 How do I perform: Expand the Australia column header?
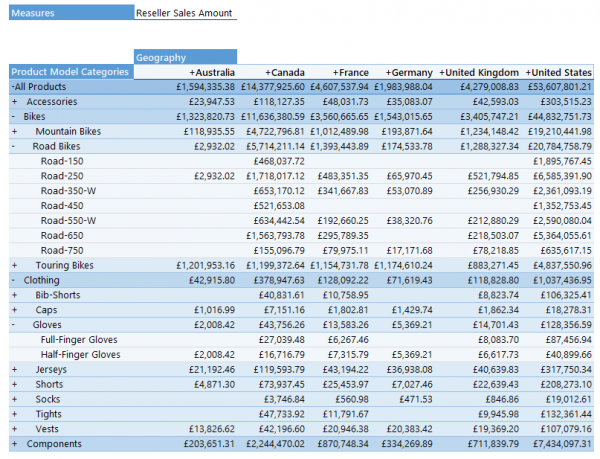191,73
